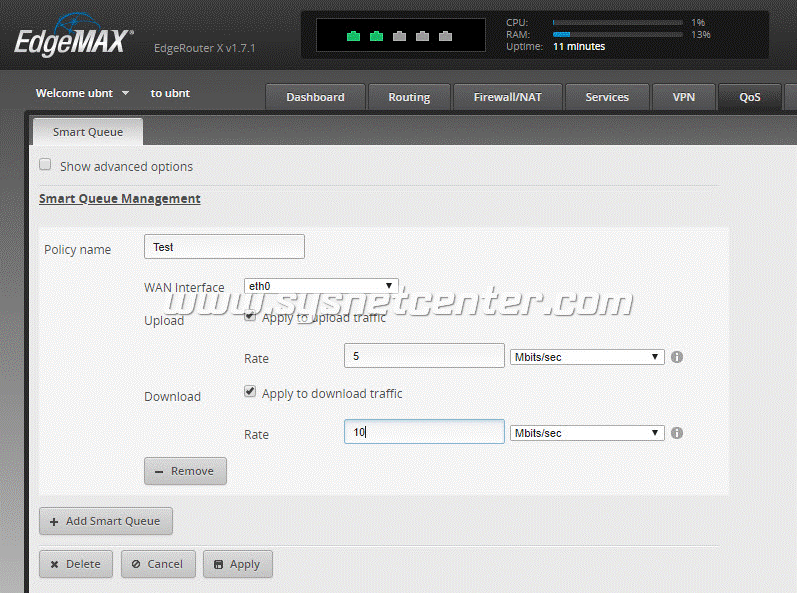
Task: Click the third gray port icon
Action: (400, 36)
